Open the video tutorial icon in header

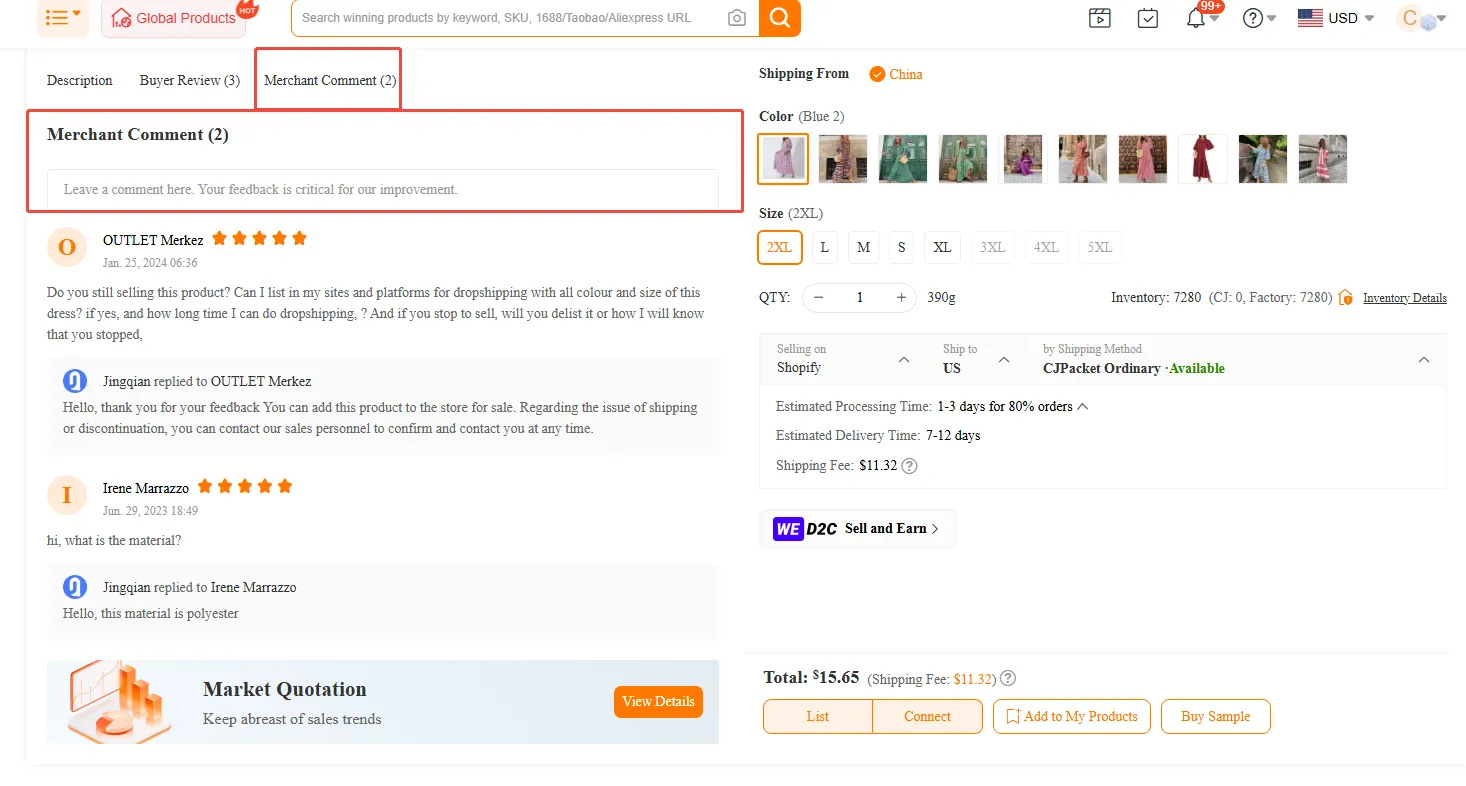[x=1100, y=18]
